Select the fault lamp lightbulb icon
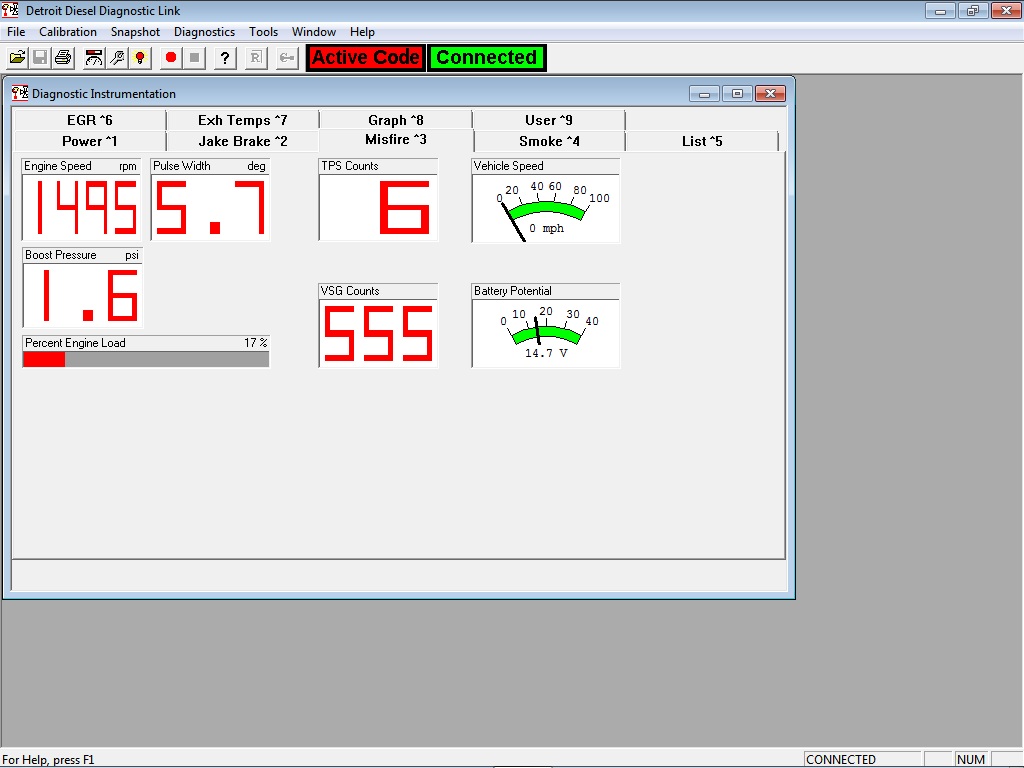This screenshot has height=768, width=1024. point(140,57)
